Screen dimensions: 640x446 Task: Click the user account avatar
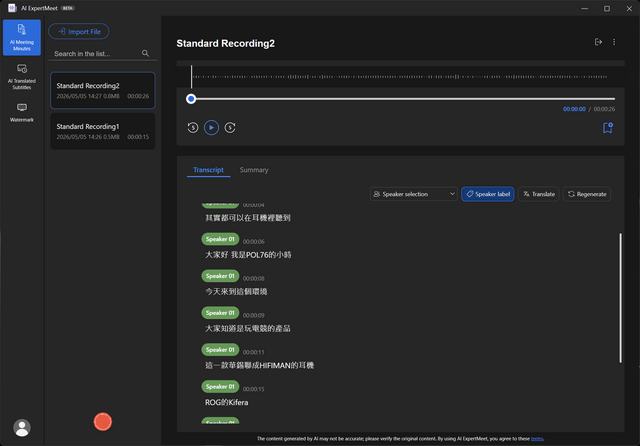click(22, 427)
